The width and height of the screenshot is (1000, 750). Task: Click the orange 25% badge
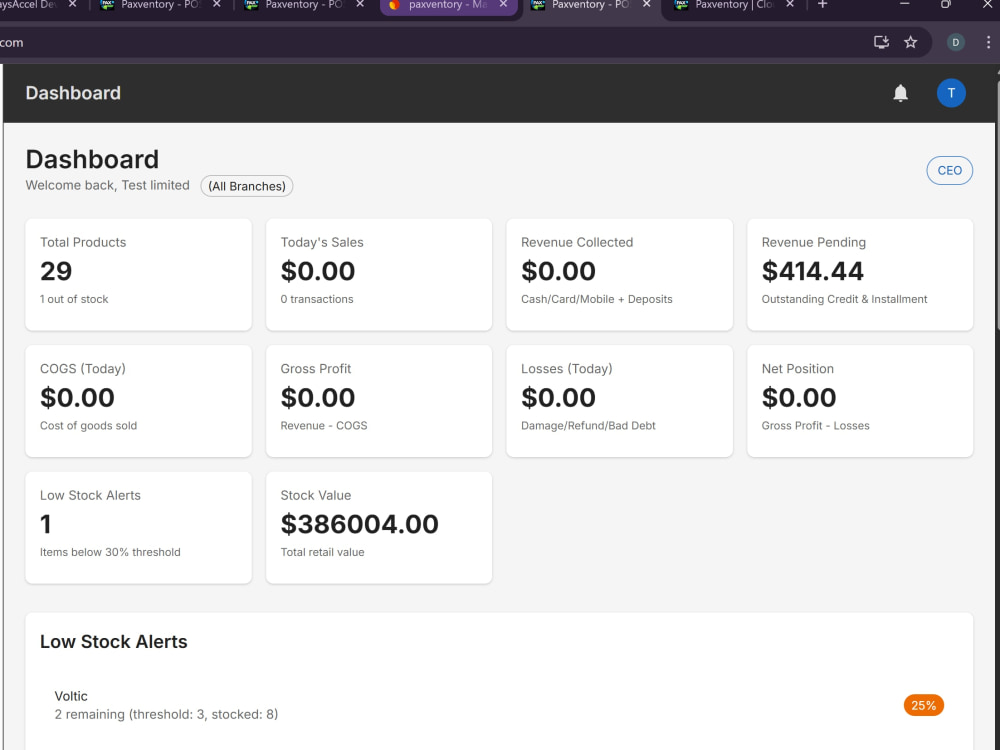[x=923, y=705]
